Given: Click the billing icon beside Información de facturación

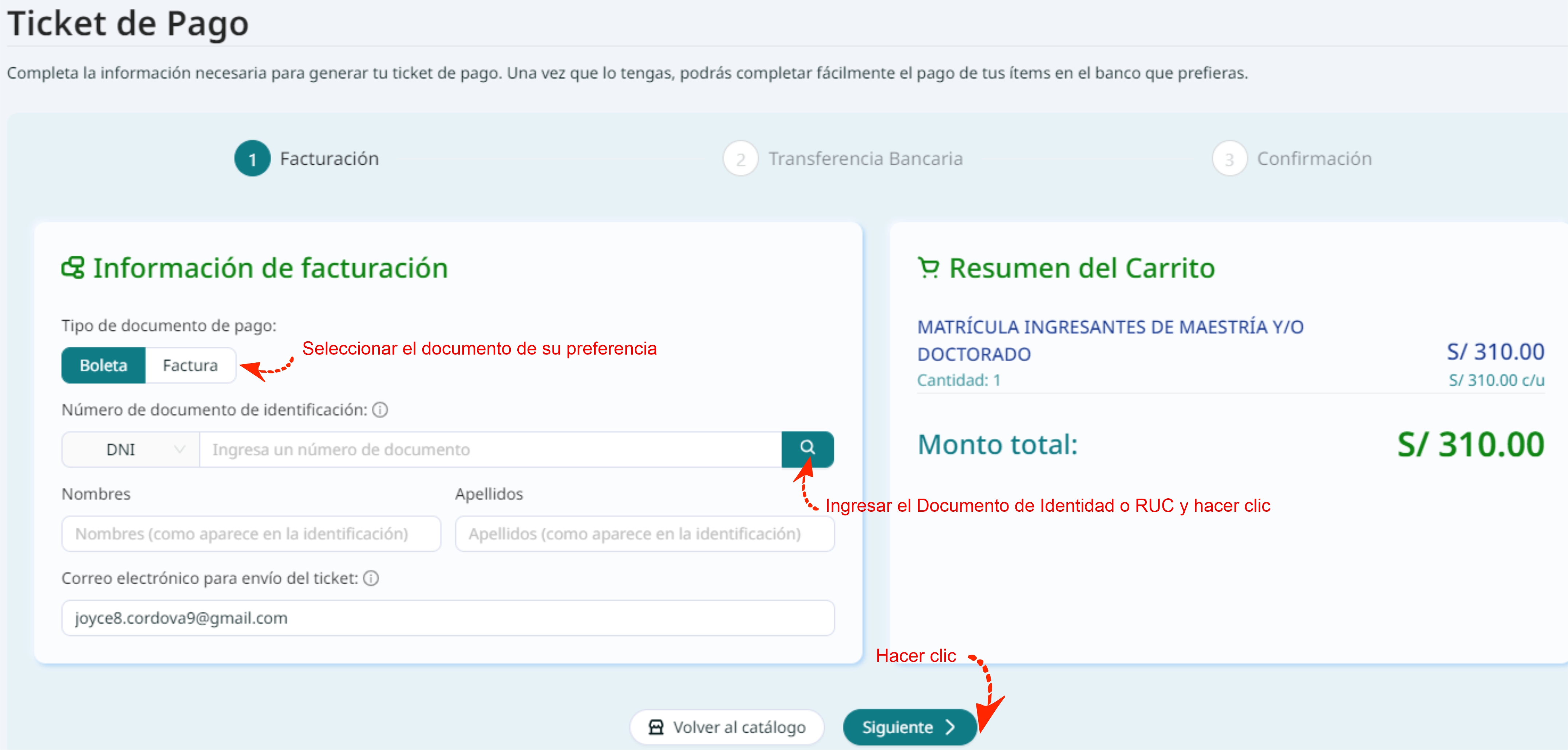Looking at the screenshot, I should point(73,267).
